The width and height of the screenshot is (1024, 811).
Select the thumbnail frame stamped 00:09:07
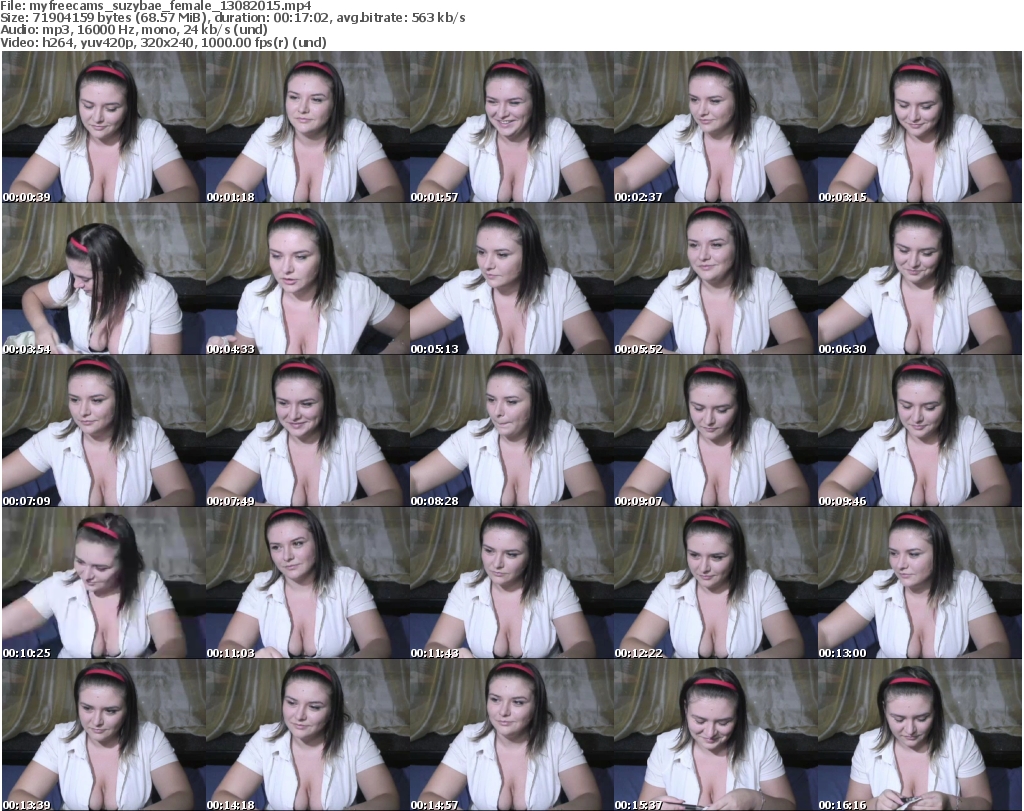715,431
